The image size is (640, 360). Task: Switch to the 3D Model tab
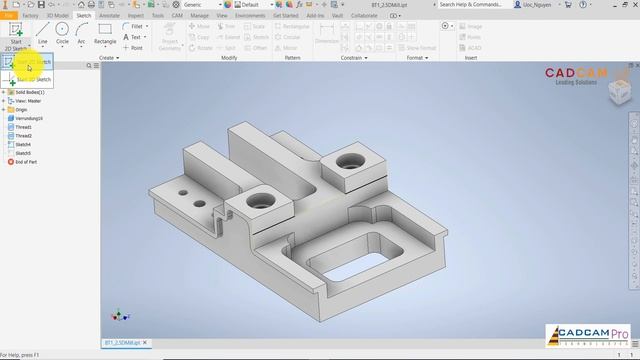coord(58,16)
